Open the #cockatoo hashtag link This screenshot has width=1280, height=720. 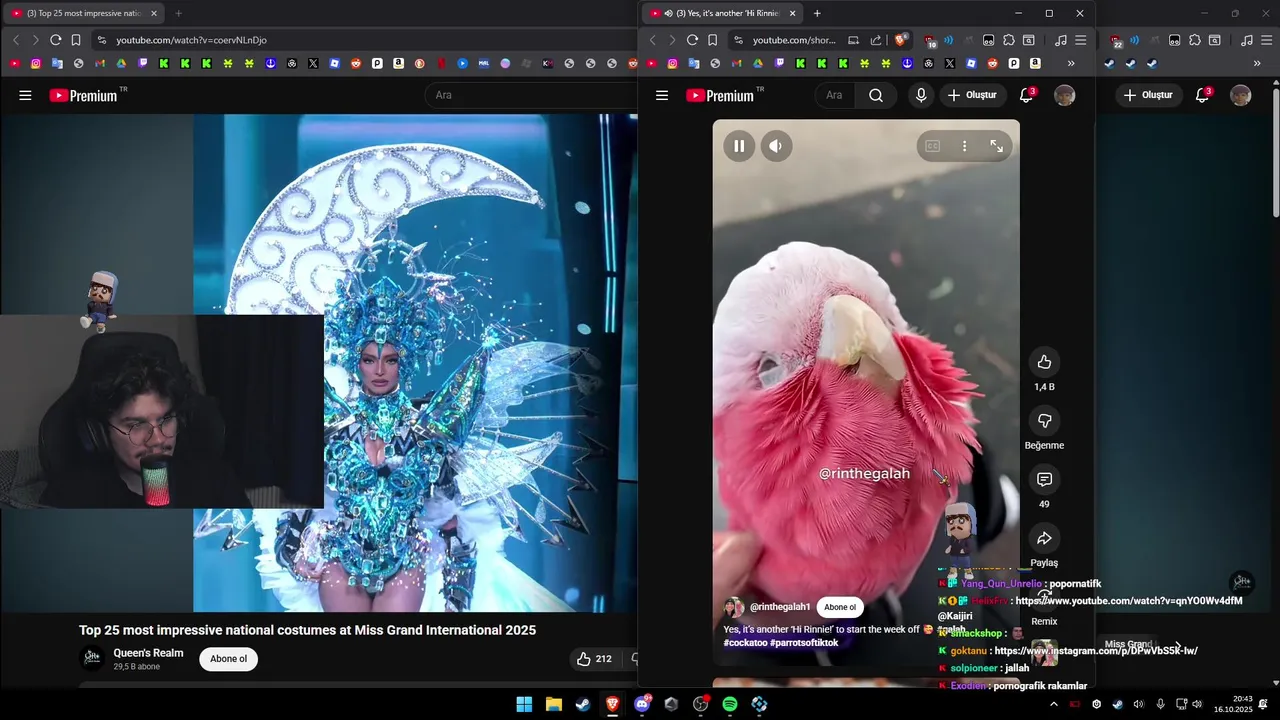[745, 643]
